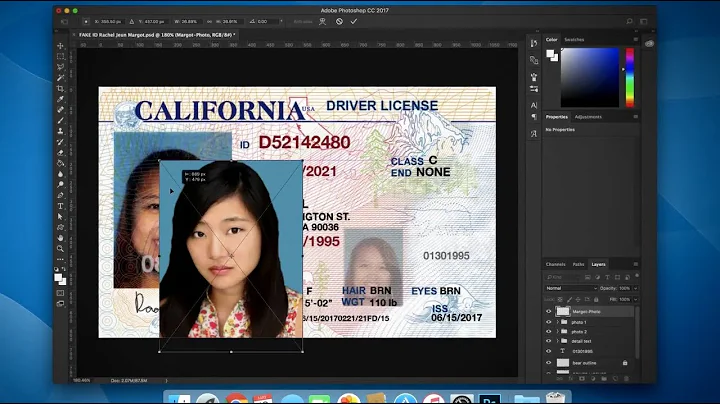Hide the detail text group

point(548,341)
